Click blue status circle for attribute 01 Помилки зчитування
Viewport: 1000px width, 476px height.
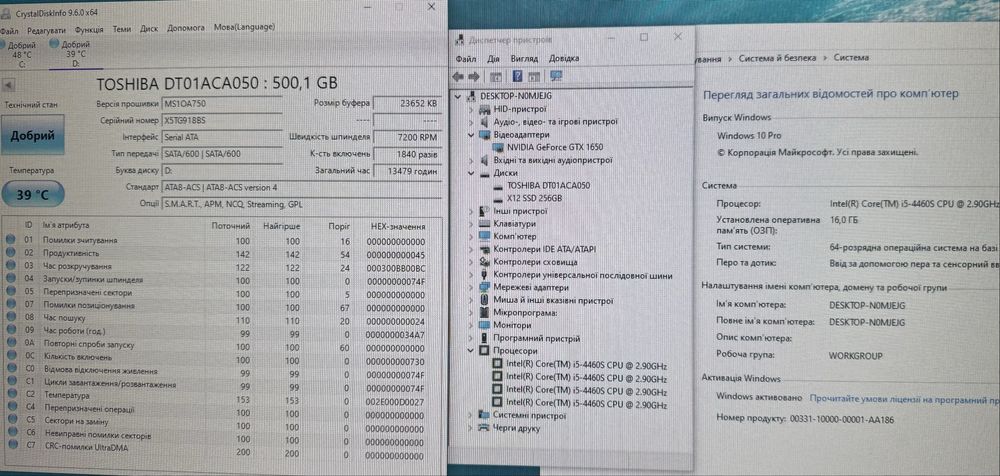[10, 241]
